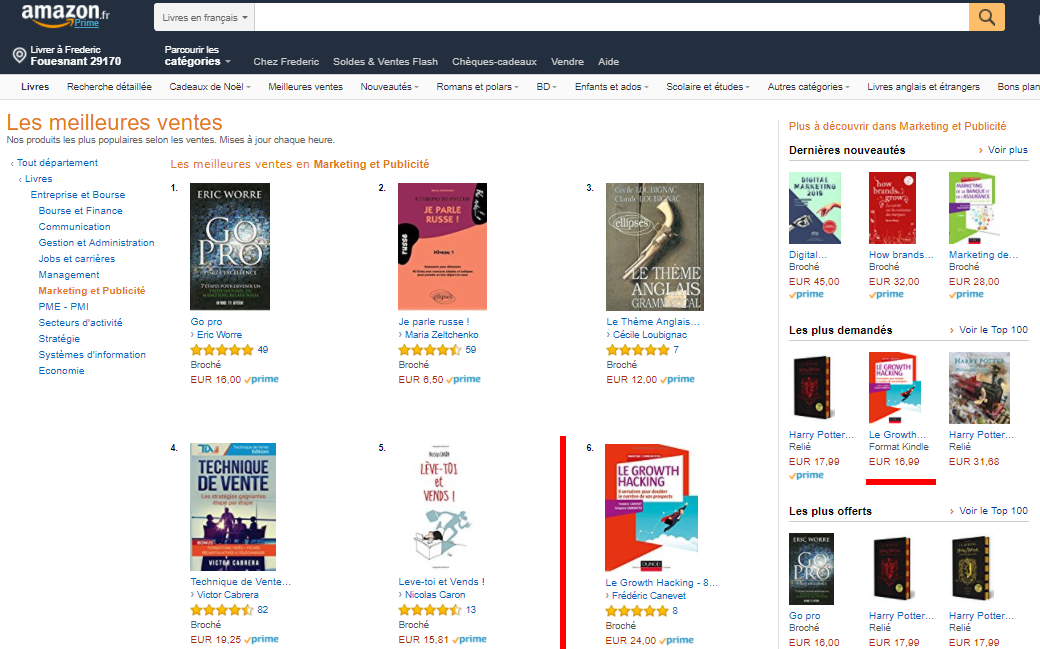Expand the 'Autres catégories' dropdown
This screenshot has width=1040, height=649.
[x=809, y=86]
